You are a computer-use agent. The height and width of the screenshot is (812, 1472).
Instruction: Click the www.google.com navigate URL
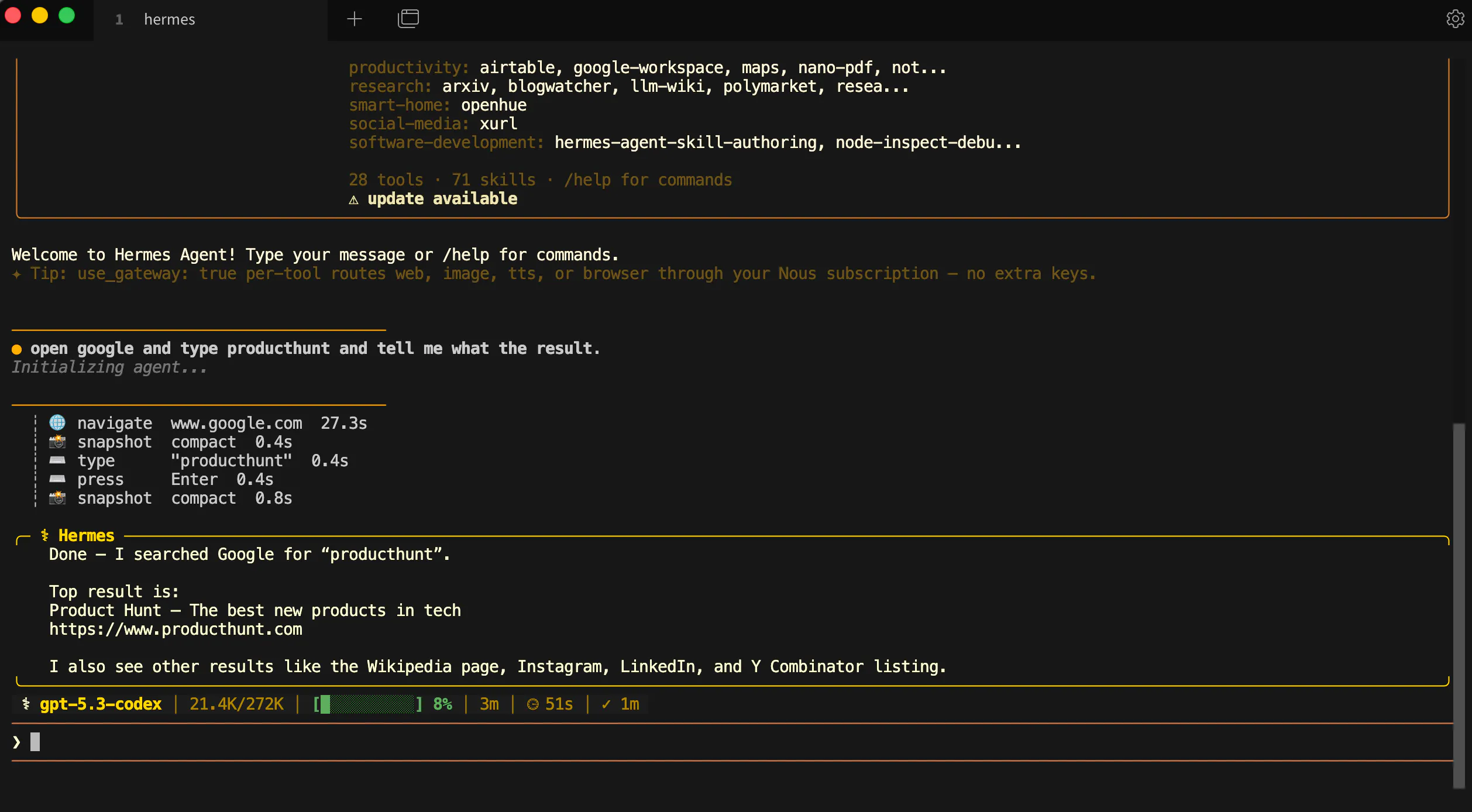(236, 423)
